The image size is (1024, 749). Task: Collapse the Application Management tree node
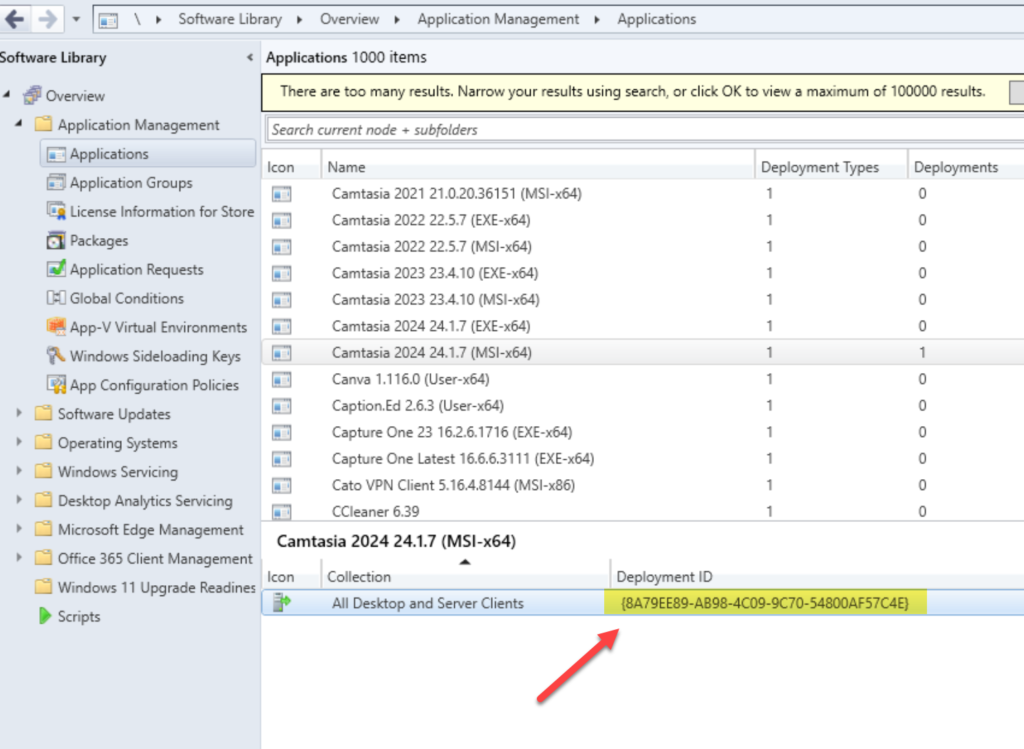pyautogui.click(x=19, y=124)
